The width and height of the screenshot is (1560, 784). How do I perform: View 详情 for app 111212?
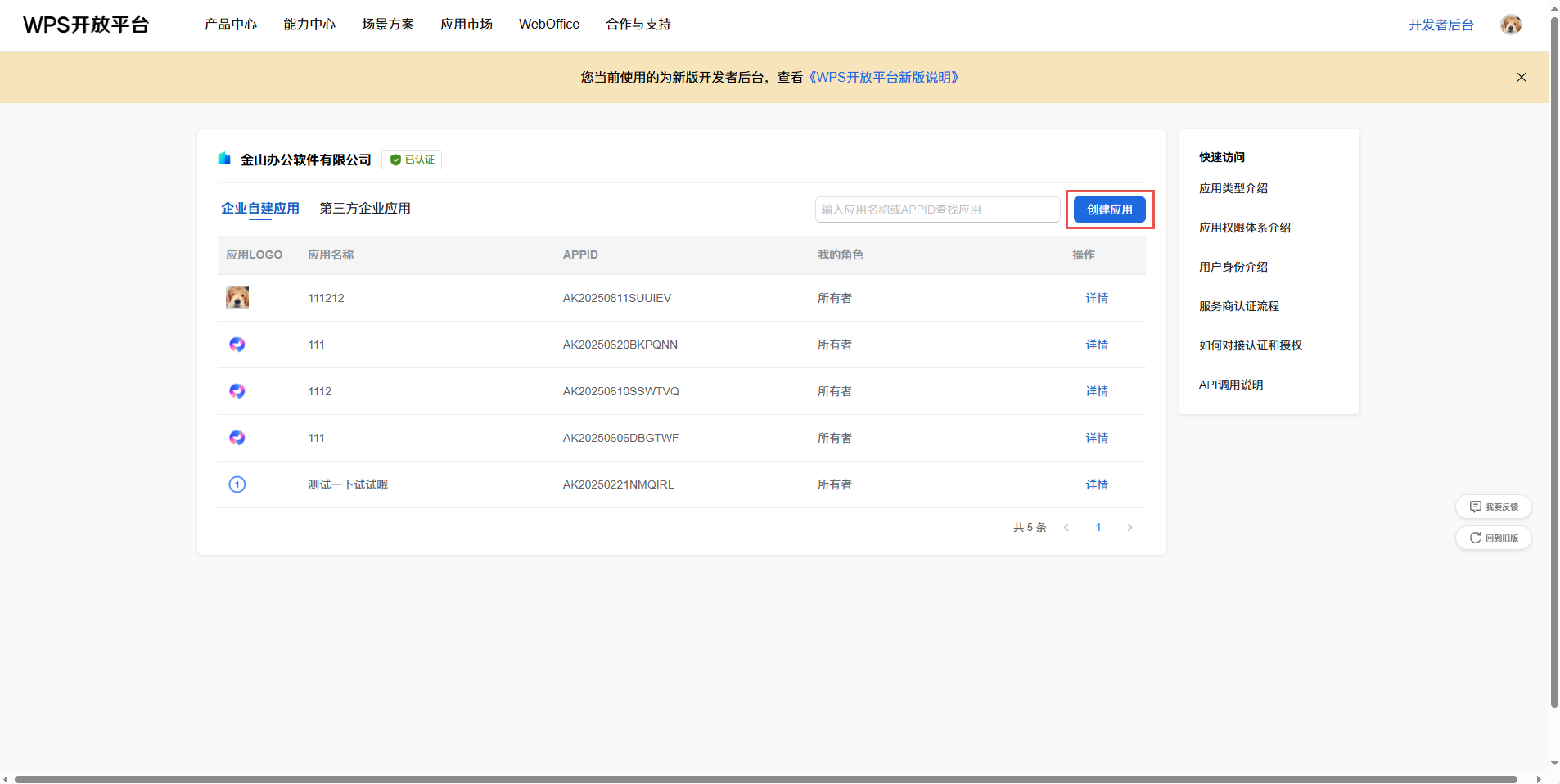(1097, 298)
